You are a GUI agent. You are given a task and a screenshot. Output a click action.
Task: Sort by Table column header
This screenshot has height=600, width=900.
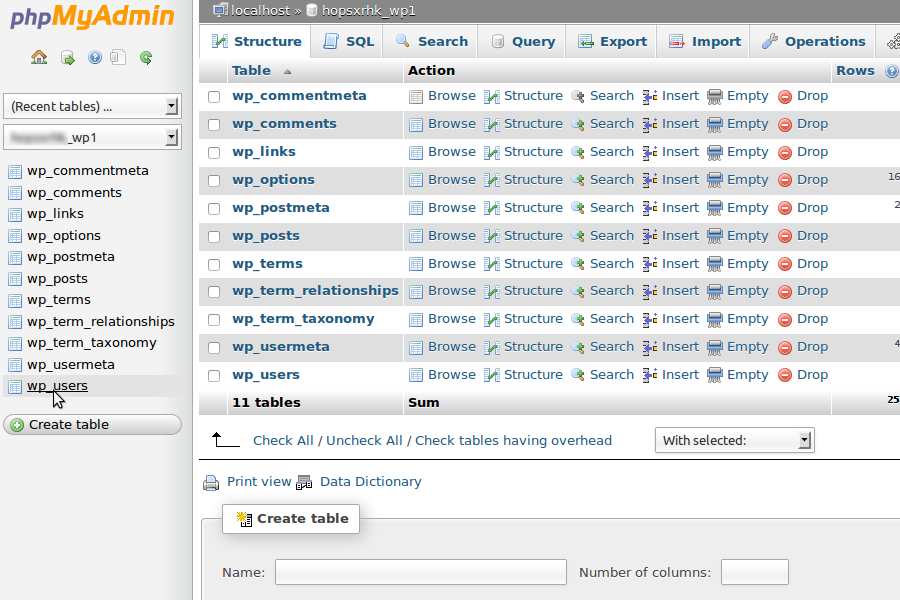(251, 71)
